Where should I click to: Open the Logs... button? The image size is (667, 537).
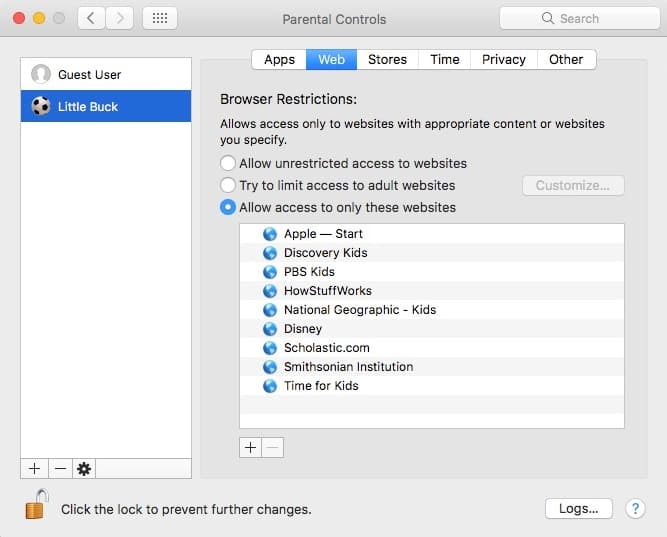click(x=579, y=508)
